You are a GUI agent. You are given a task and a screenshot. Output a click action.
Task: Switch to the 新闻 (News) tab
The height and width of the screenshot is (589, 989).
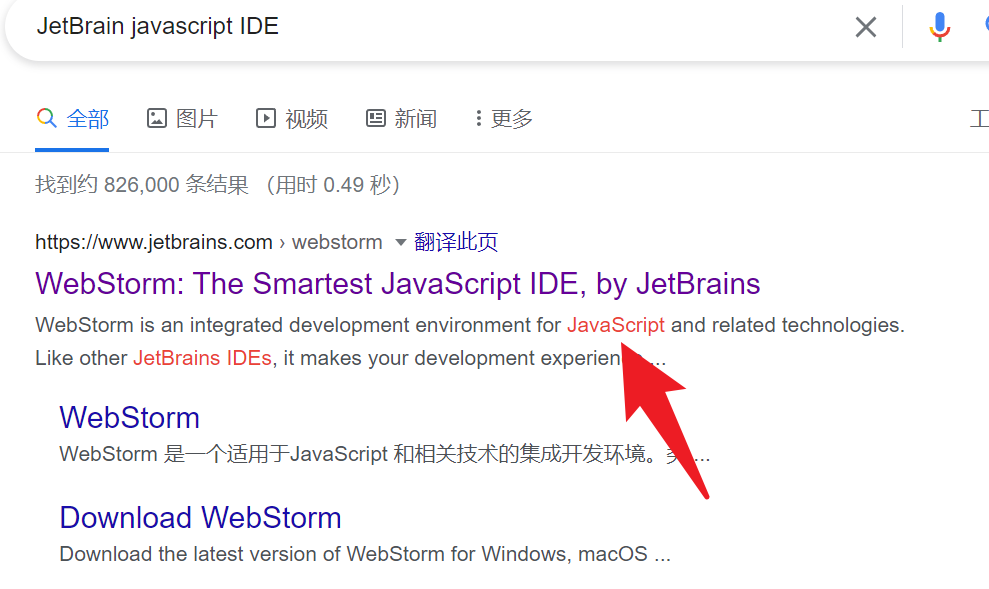[401, 119]
